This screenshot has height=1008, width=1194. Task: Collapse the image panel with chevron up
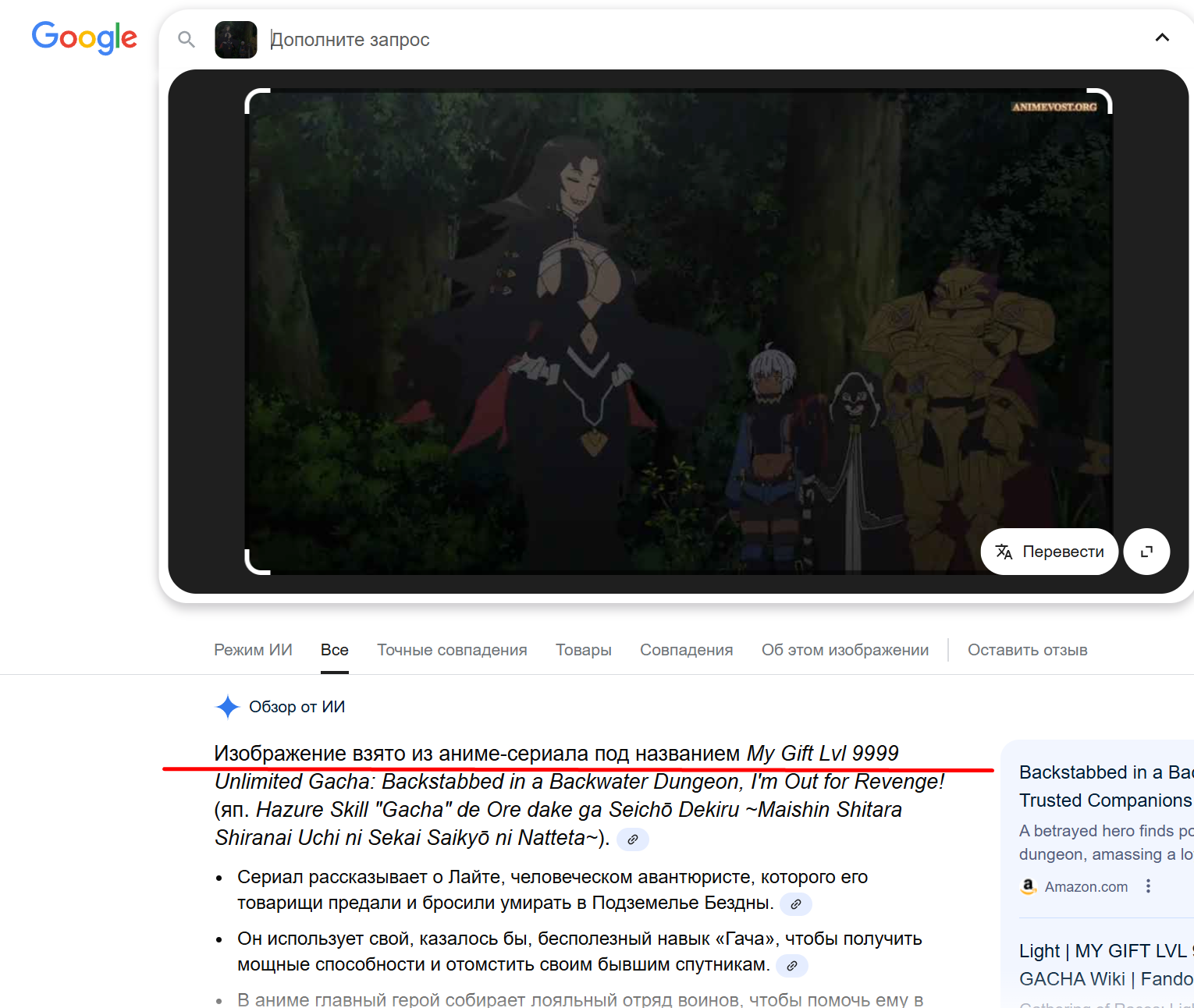(x=1161, y=37)
